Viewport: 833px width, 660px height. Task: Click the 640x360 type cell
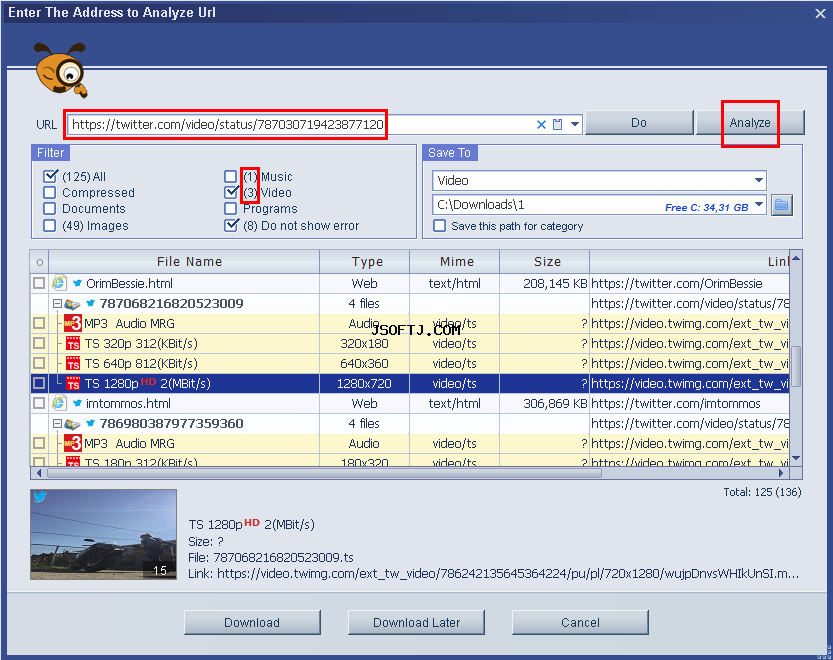[x=364, y=363]
